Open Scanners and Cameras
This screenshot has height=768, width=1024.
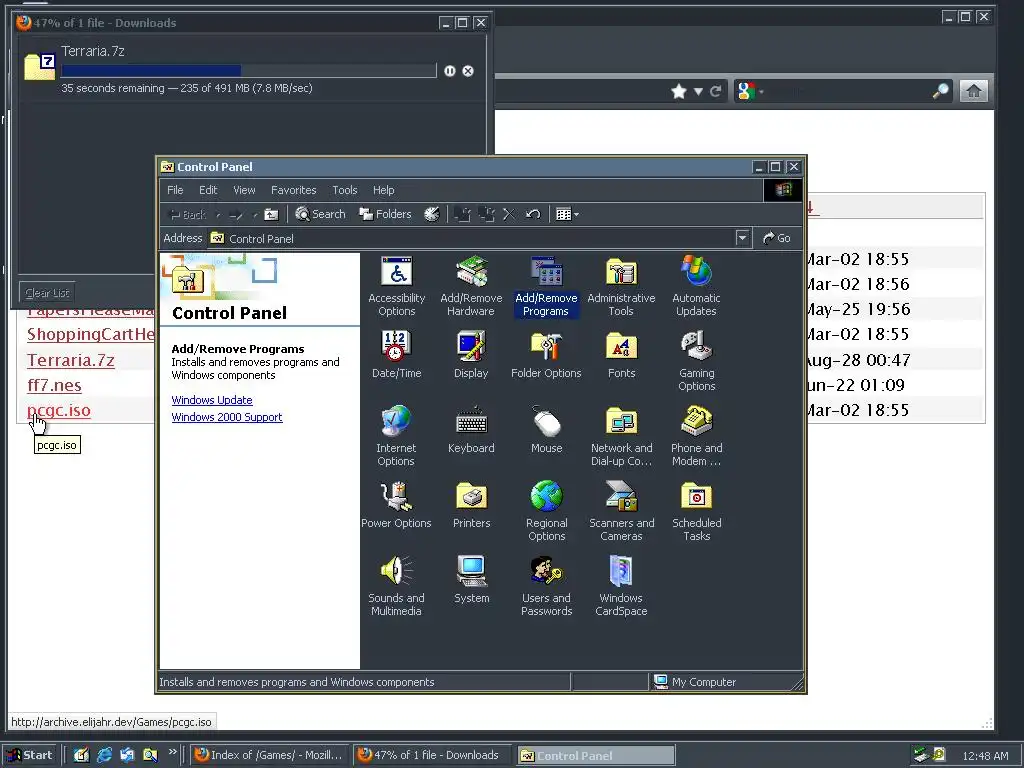(x=621, y=511)
